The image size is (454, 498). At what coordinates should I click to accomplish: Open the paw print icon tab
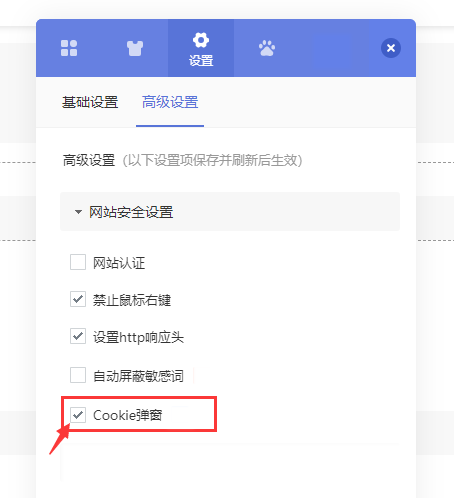point(267,48)
